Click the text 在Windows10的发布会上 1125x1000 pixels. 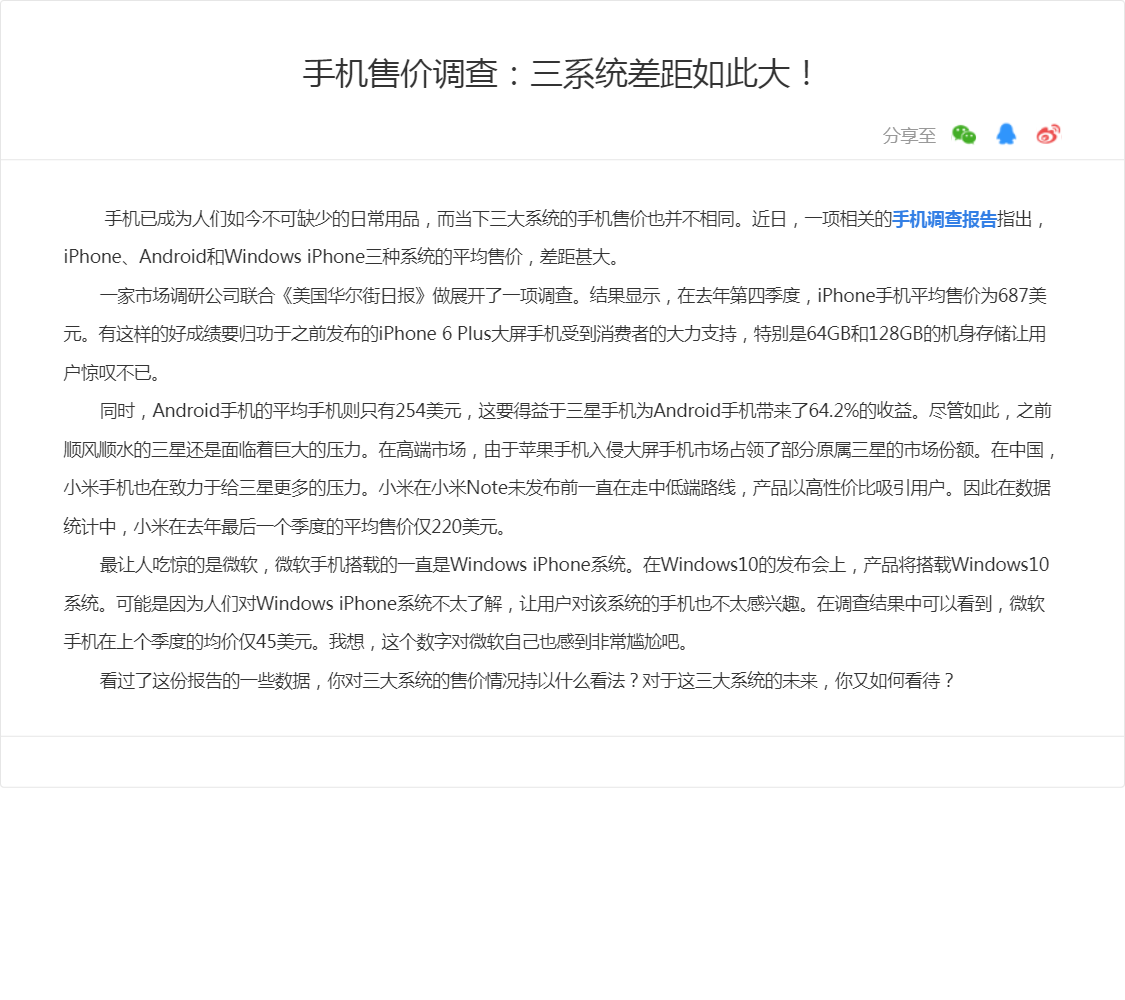click(744, 565)
